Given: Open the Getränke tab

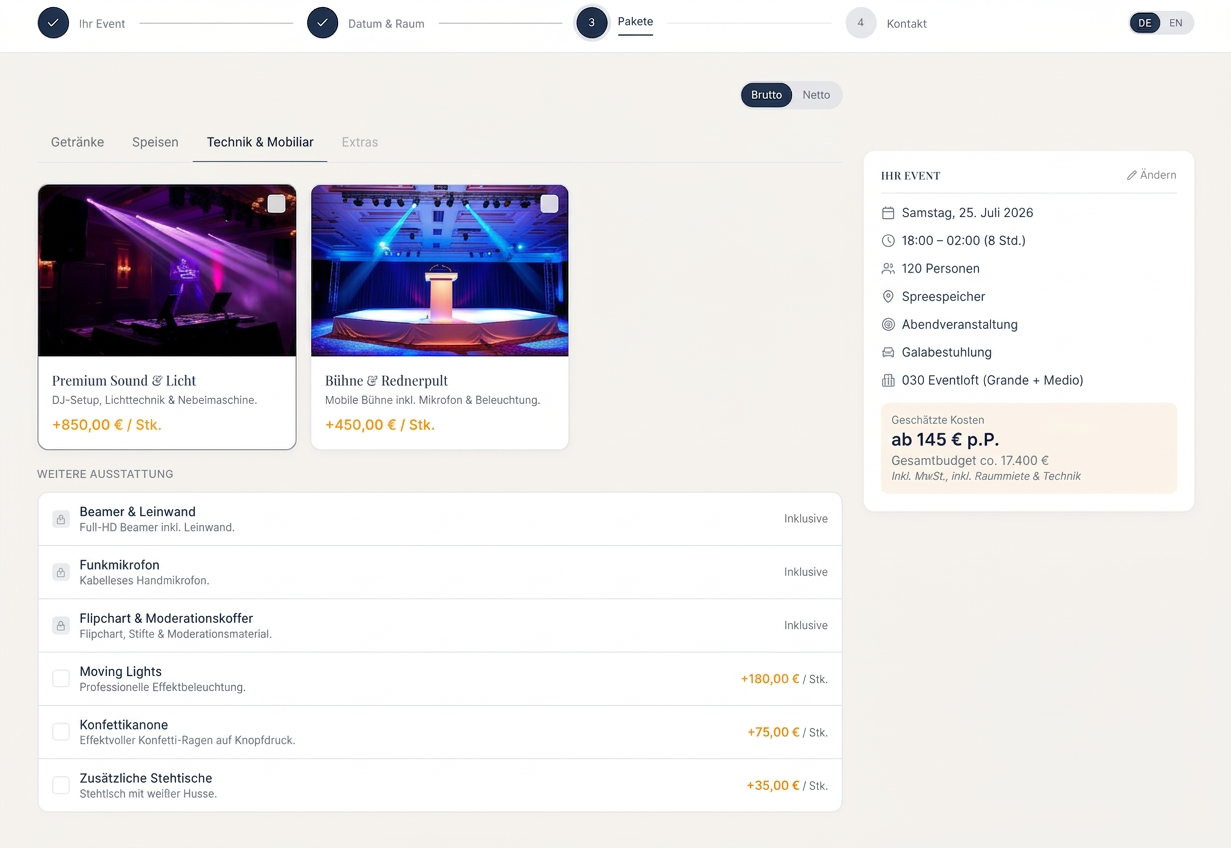Looking at the screenshot, I should (x=77, y=142).
